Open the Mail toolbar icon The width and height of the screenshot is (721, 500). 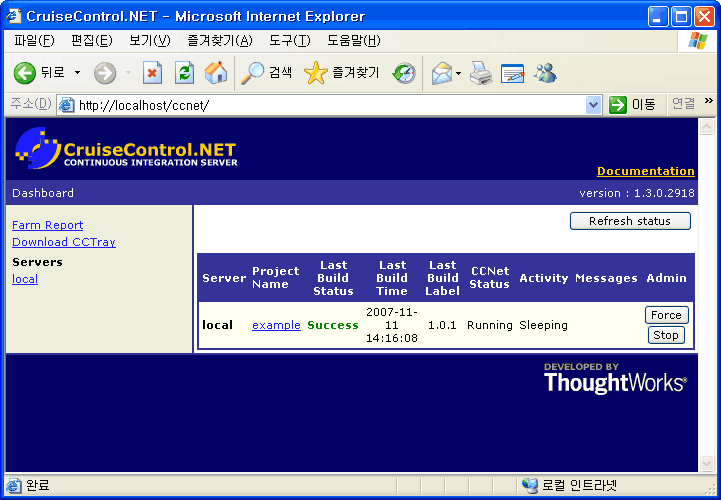(441, 73)
